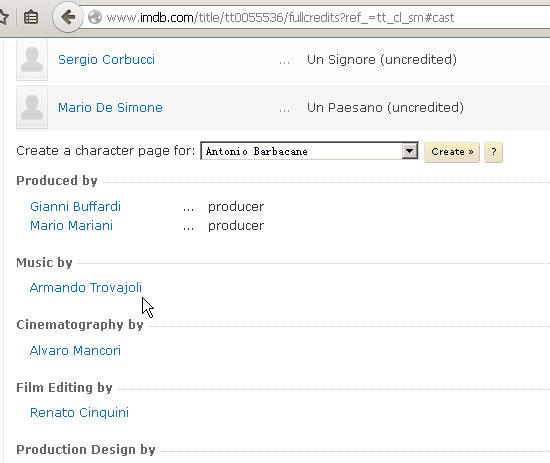Open Mario De Simone's profile link

pyautogui.click(x=110, y=107)
